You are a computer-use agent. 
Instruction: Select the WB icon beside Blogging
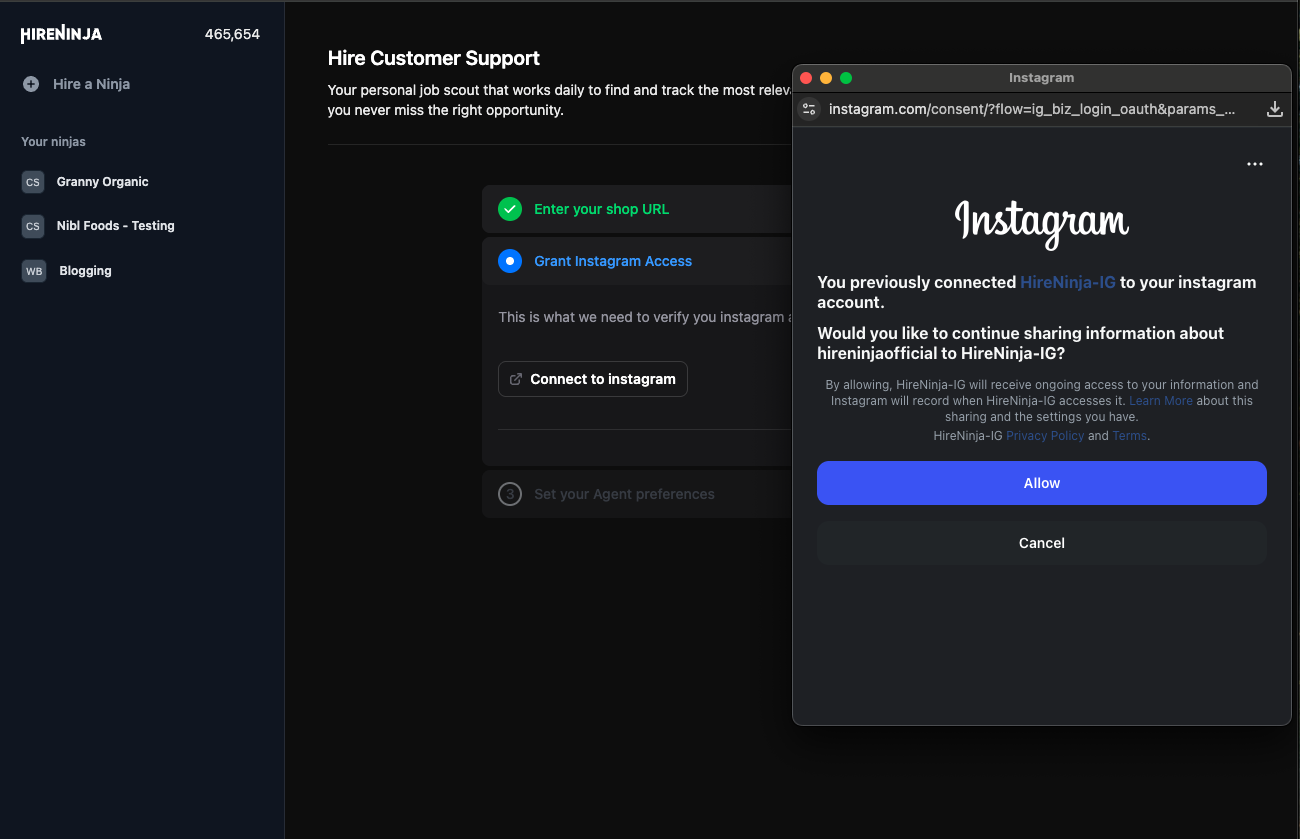33,270
